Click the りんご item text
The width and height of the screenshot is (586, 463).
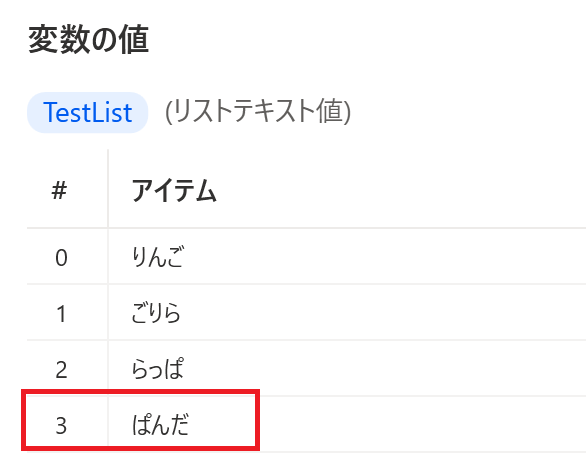[157, 257]
